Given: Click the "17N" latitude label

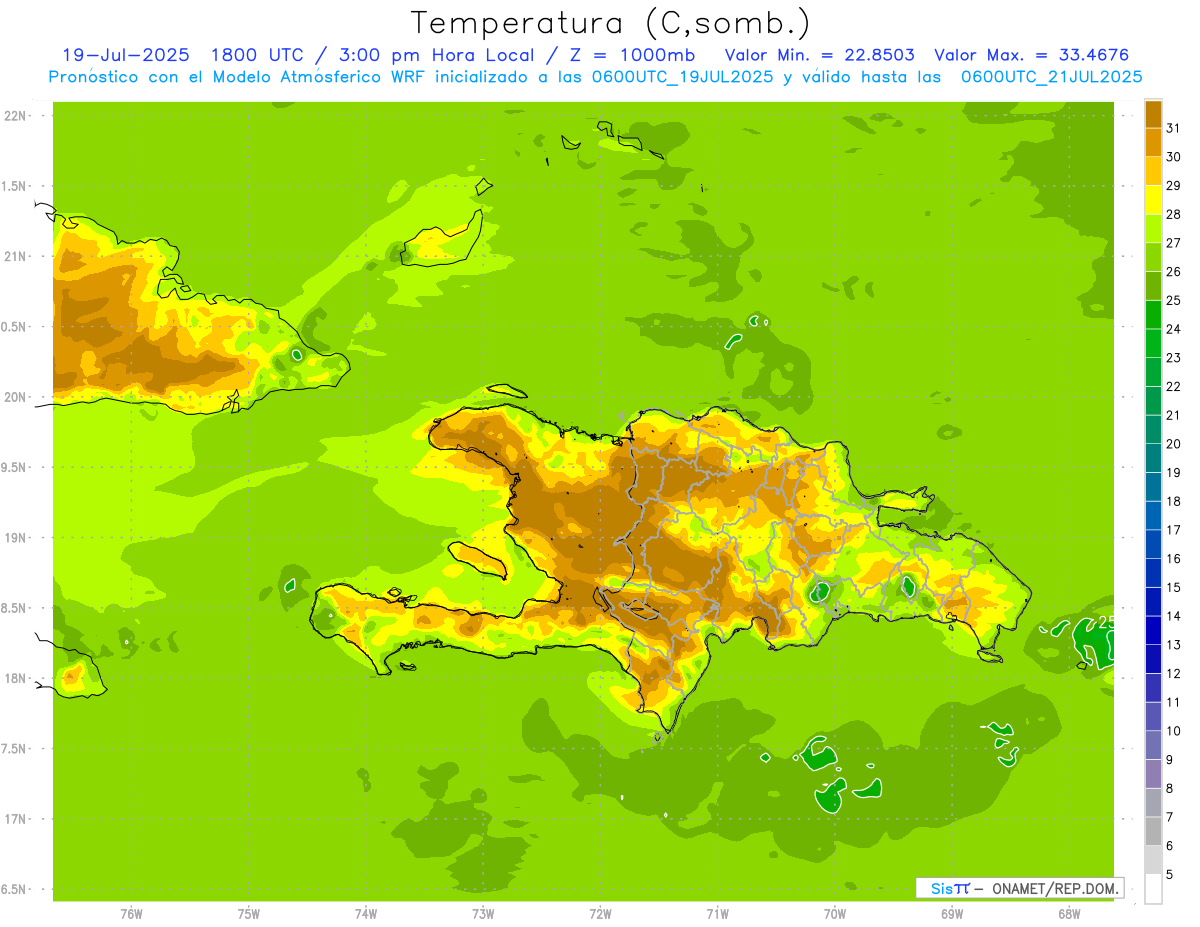Looking at the screenshot, I should tap(15, 819).
